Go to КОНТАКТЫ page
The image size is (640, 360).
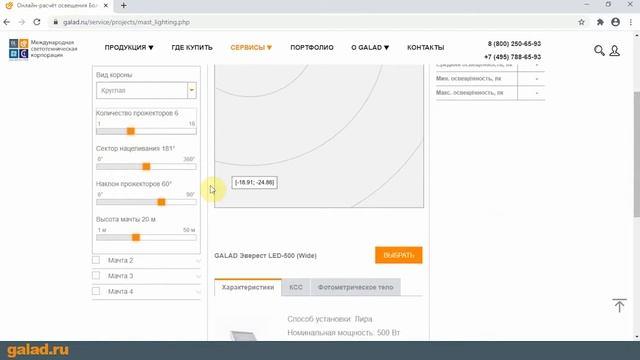point(425,47)
